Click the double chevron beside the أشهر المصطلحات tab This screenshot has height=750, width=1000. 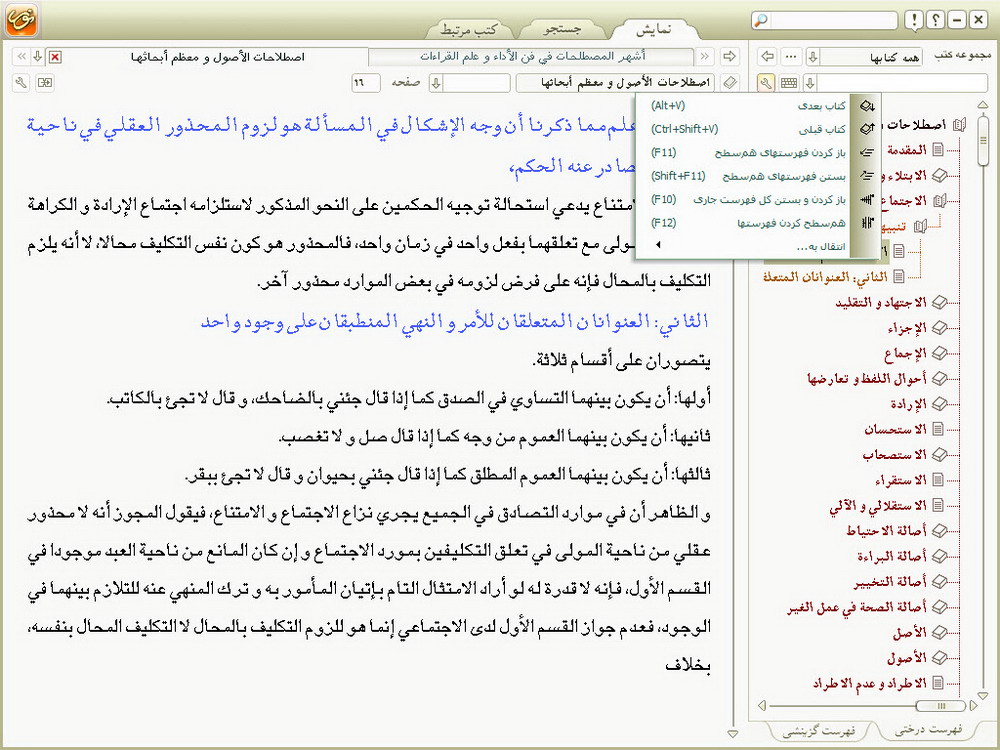click(705, 57)
